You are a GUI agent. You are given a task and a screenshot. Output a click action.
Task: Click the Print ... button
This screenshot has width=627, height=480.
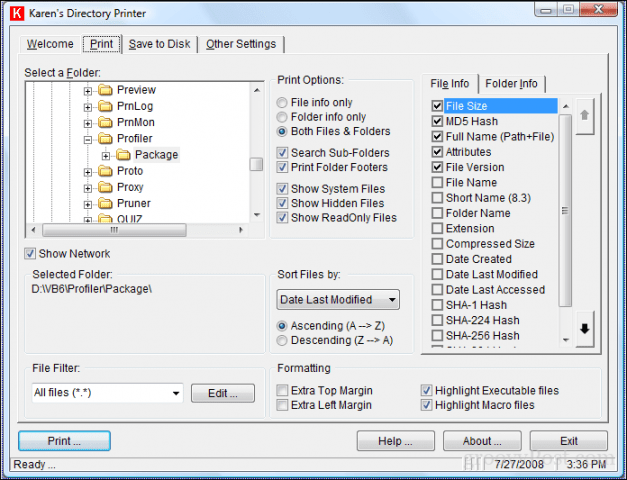pyautogui.click(x=64, y=441)
